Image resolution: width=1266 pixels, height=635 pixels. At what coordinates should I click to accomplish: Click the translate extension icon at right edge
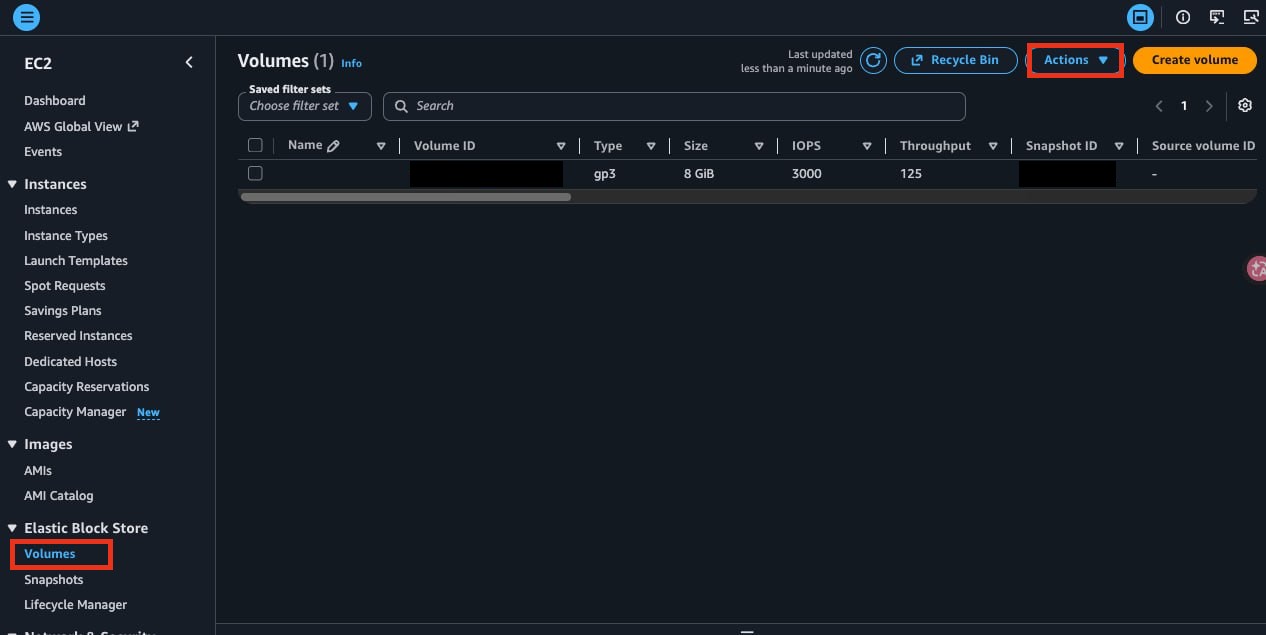coord(1256,268)
